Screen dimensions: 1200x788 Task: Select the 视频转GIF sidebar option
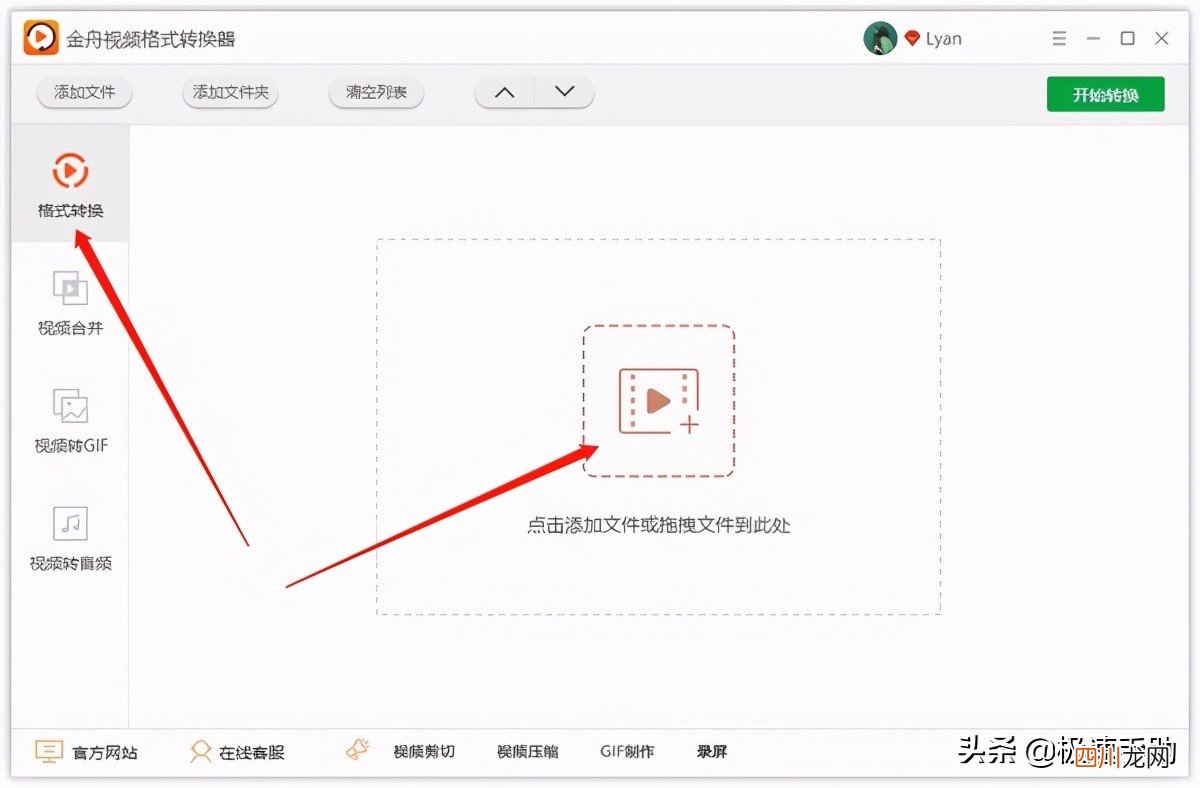[70, 420]
